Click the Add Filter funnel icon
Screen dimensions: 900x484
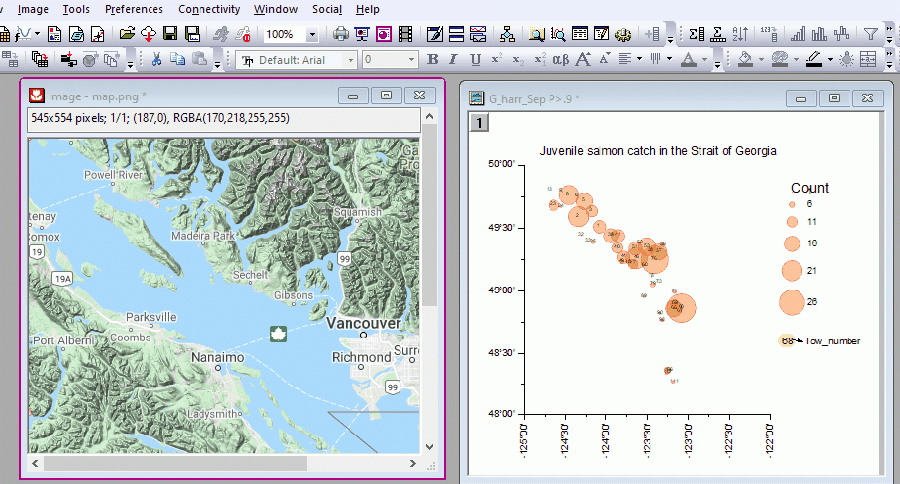pos(871,34)
